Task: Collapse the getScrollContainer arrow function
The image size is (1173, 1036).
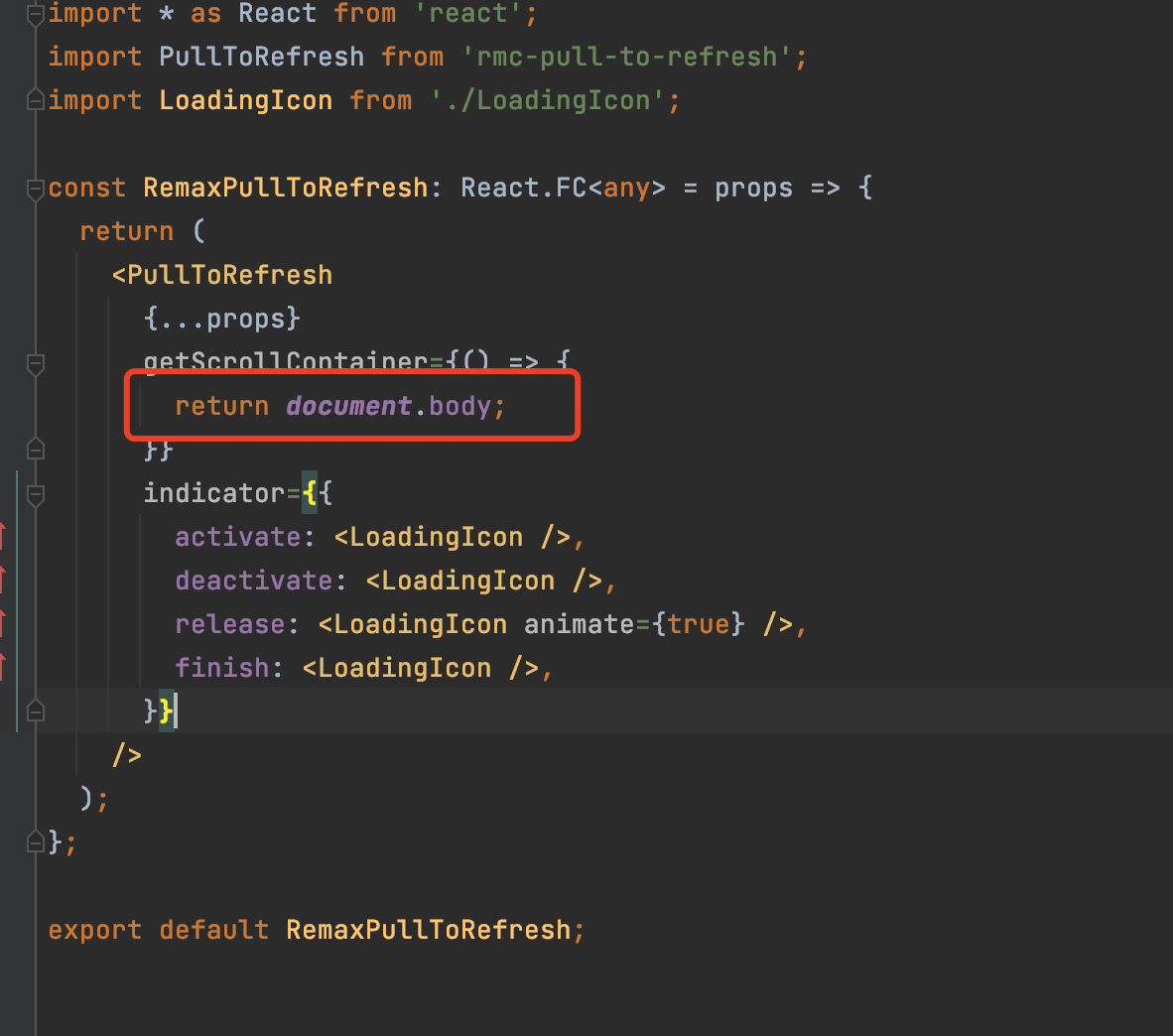Action: 35,364
